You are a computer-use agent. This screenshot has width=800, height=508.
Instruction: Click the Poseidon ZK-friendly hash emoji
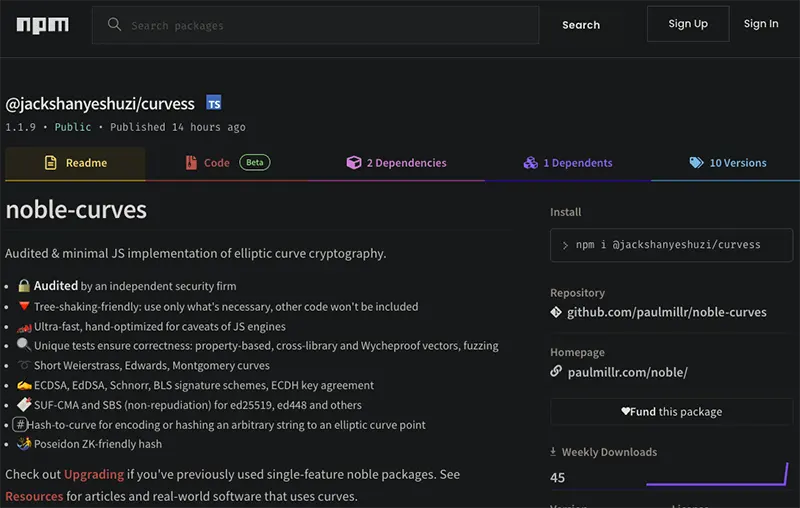(x=24, y=444)
